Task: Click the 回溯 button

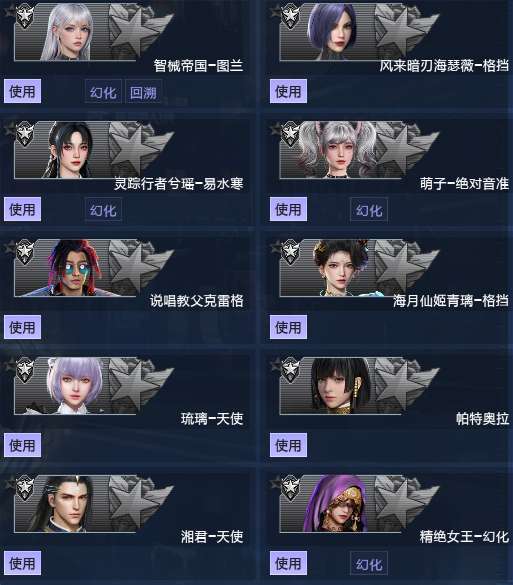Action: click(x=143, y=91)
